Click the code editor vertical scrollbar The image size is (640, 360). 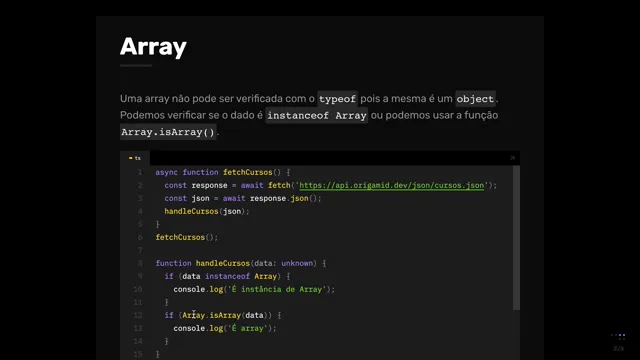pos(516,238)
